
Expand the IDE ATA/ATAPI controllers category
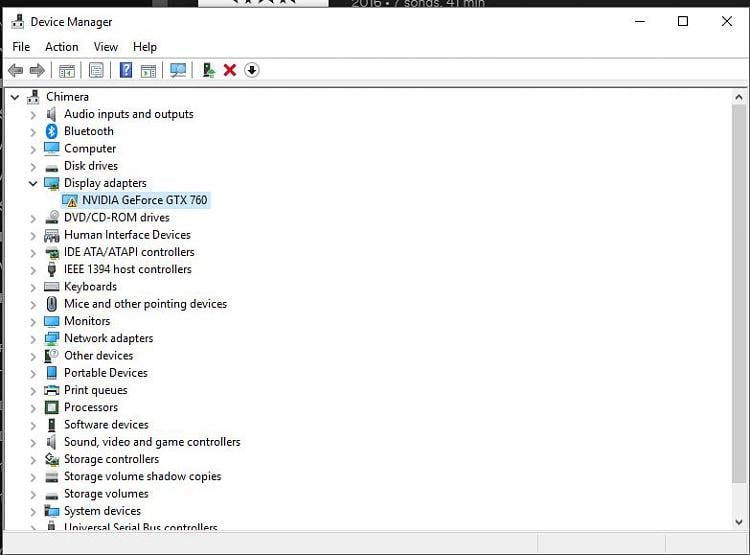33,253
